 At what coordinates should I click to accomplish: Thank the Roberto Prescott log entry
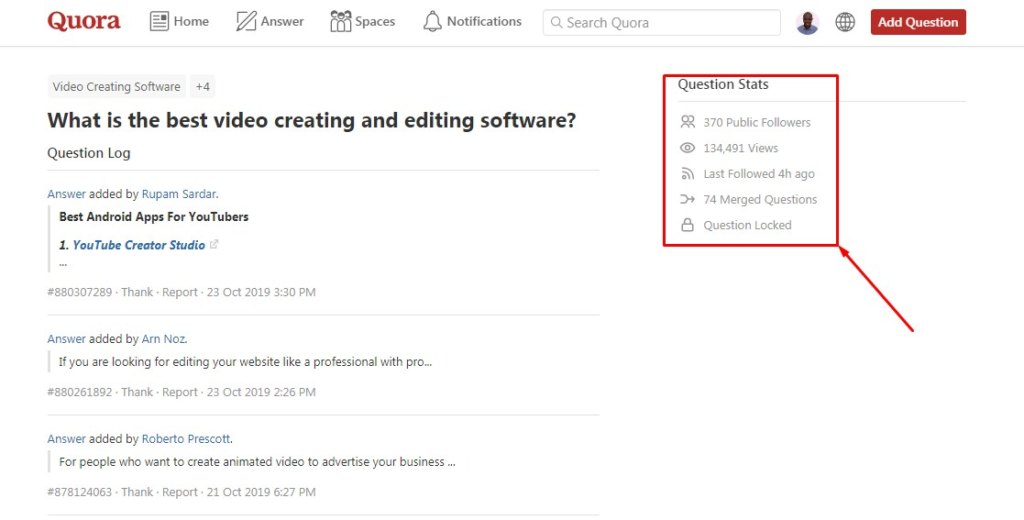click(x=137, y=492)
